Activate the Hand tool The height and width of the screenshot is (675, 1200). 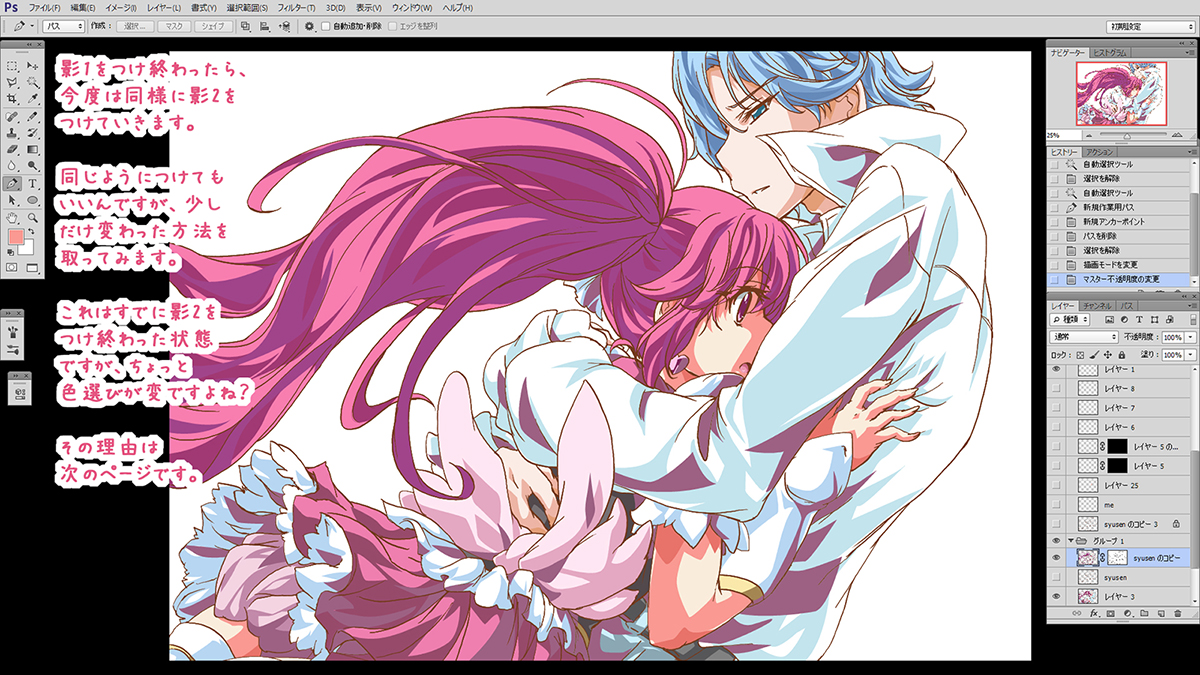(12, 216)
